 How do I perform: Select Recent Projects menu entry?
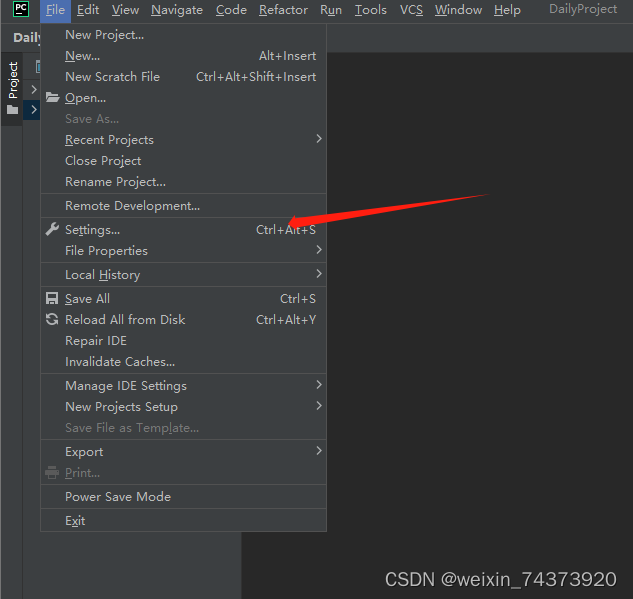(183, 140)
